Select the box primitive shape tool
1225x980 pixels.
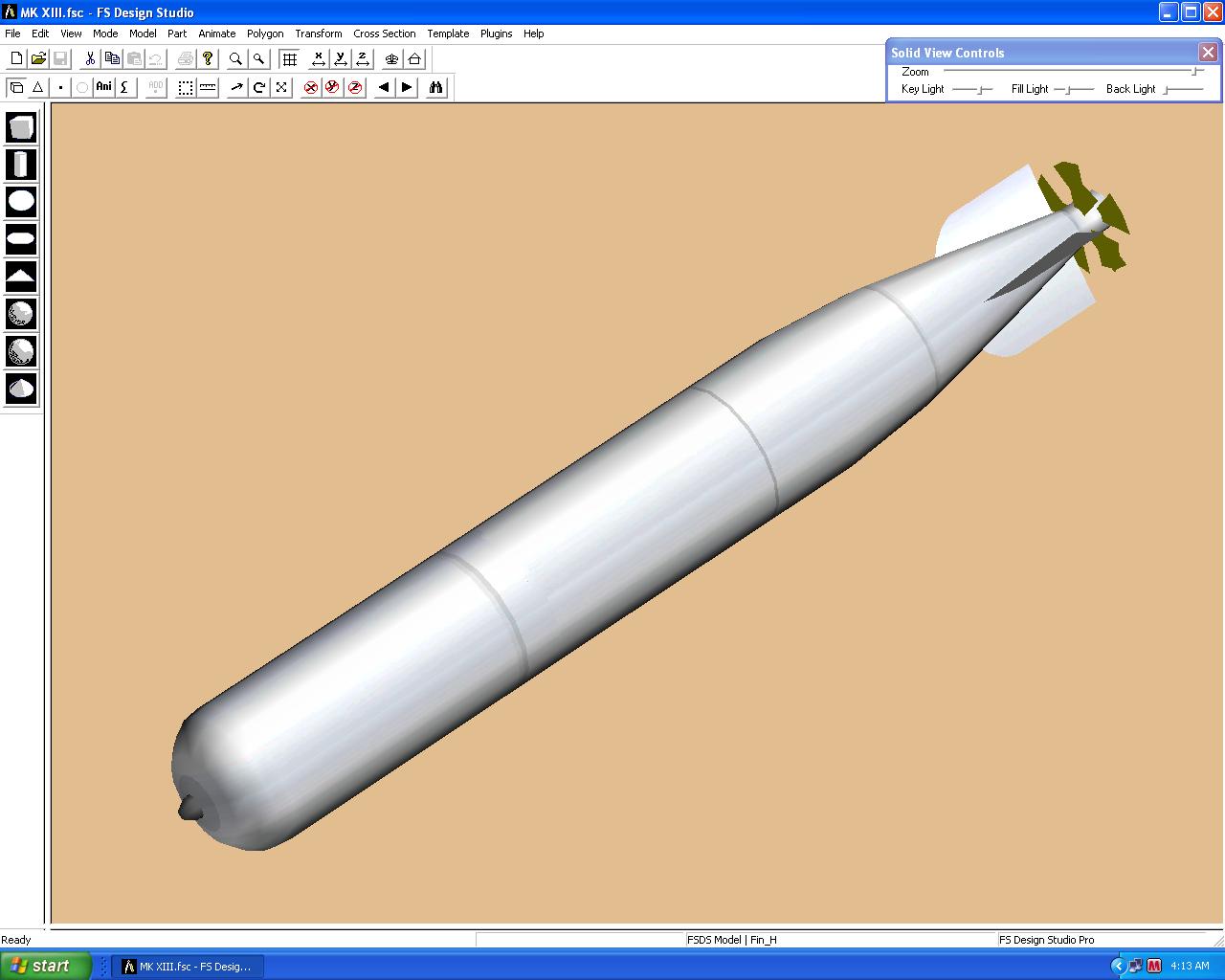pos(21,127)
